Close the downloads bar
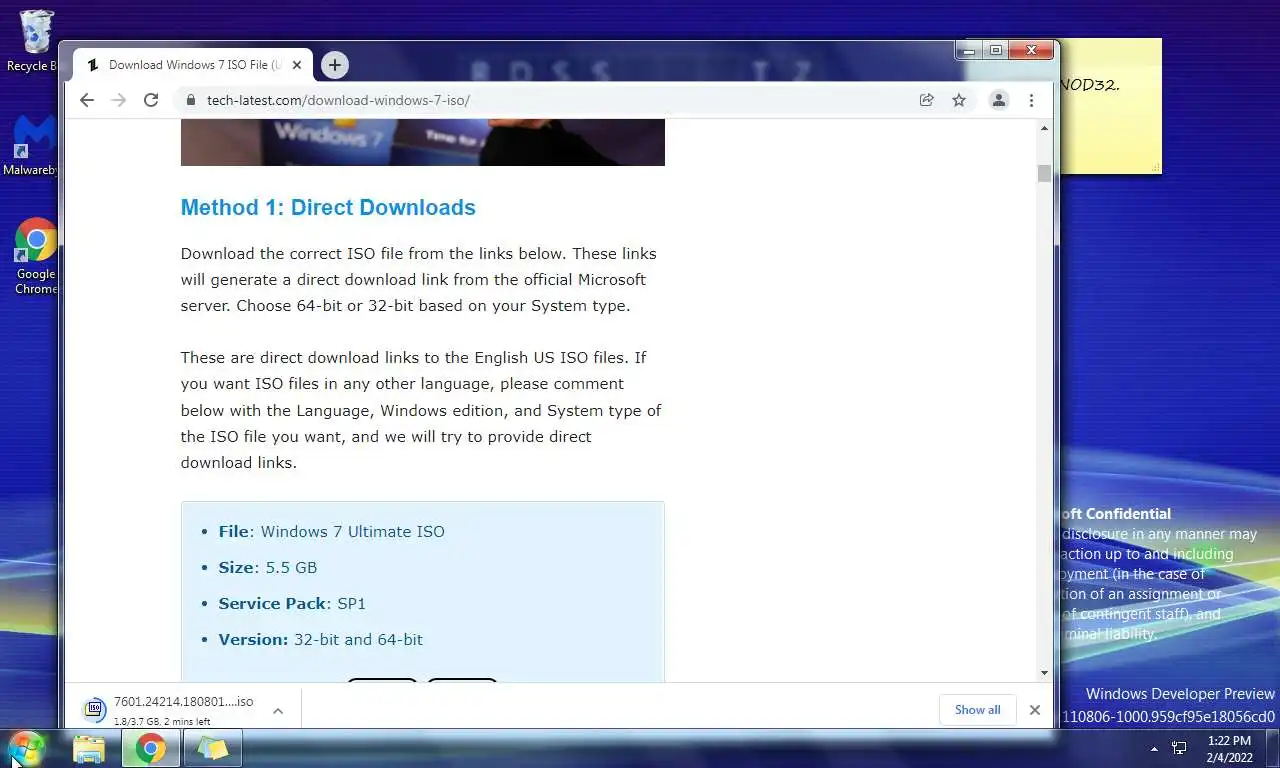The width and height of the screenshot is (1280, 768). [x=1035, y=710]
